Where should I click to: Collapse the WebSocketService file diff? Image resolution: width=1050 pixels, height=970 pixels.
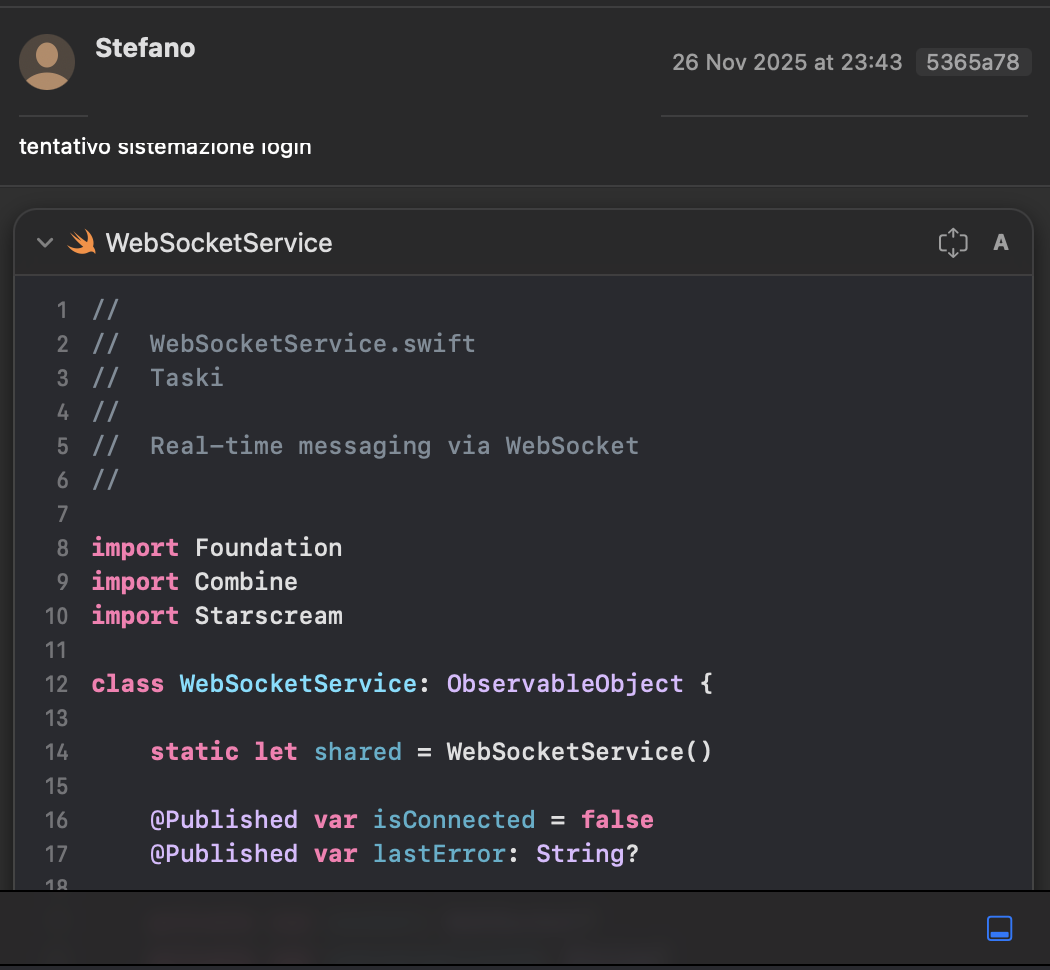tap(45, 242)
